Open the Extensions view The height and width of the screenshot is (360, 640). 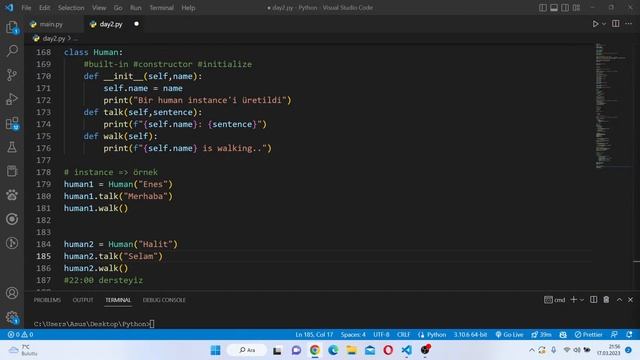pos(12,123)
